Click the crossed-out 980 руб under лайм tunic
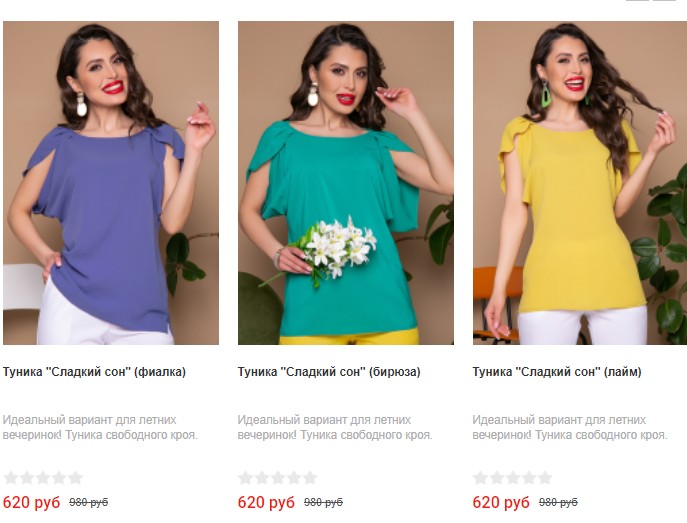Screen dimensions: 687x523 [x=558, y=502]
